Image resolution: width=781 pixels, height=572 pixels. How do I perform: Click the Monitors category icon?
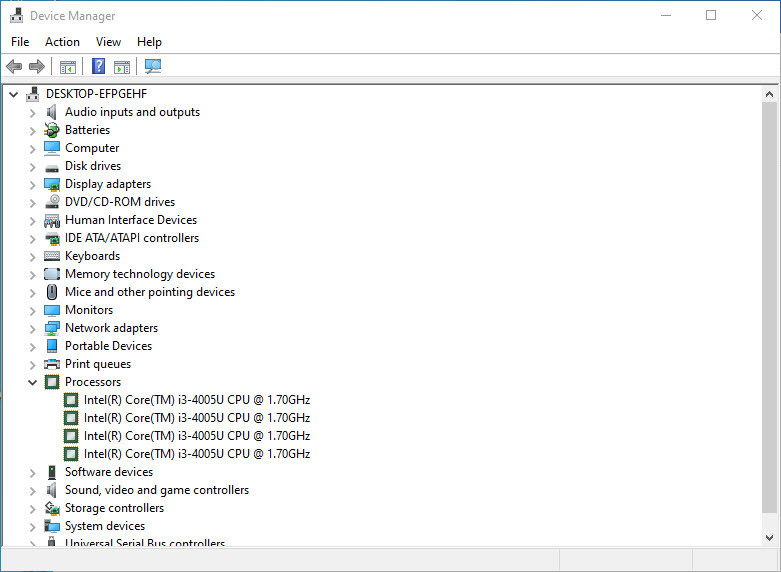click(52, 310)
